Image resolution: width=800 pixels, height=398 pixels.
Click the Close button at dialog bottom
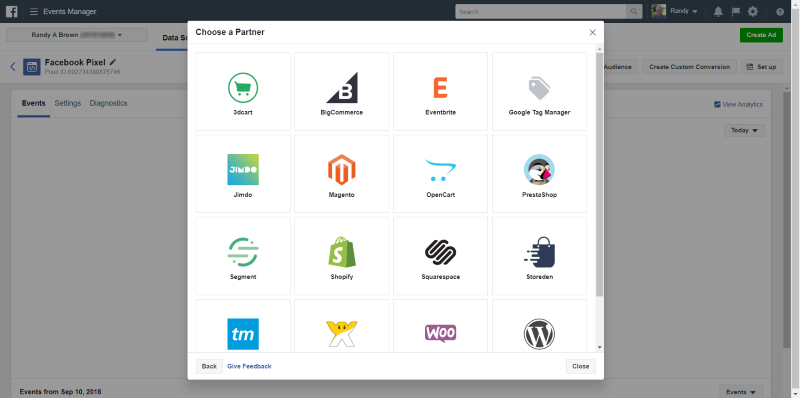click(581, 366)
